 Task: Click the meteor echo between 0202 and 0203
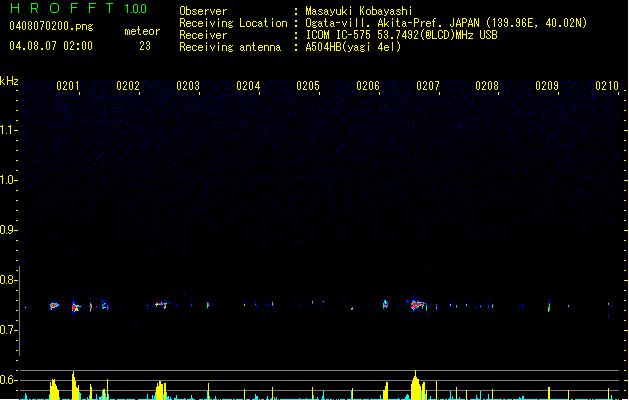161,305
